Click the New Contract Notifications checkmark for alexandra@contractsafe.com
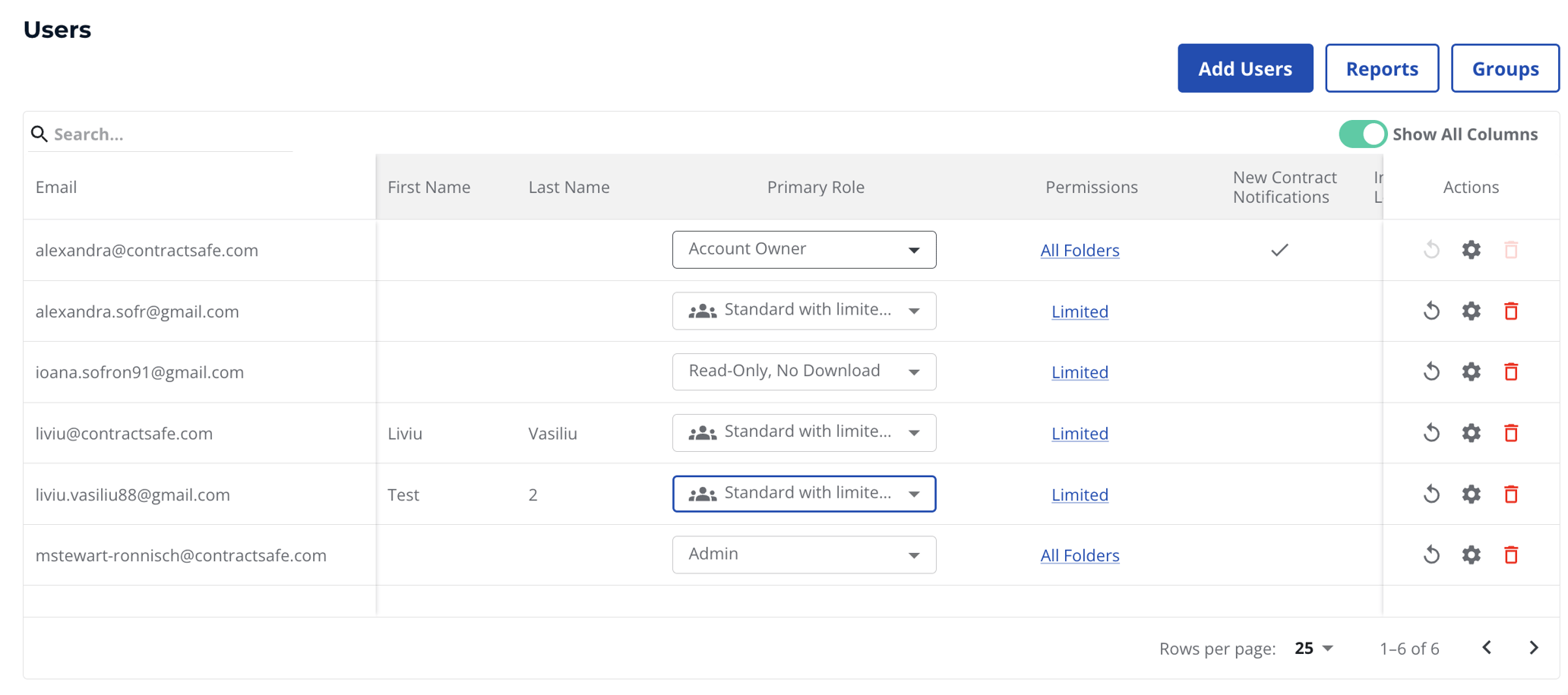 point(1279,249)
